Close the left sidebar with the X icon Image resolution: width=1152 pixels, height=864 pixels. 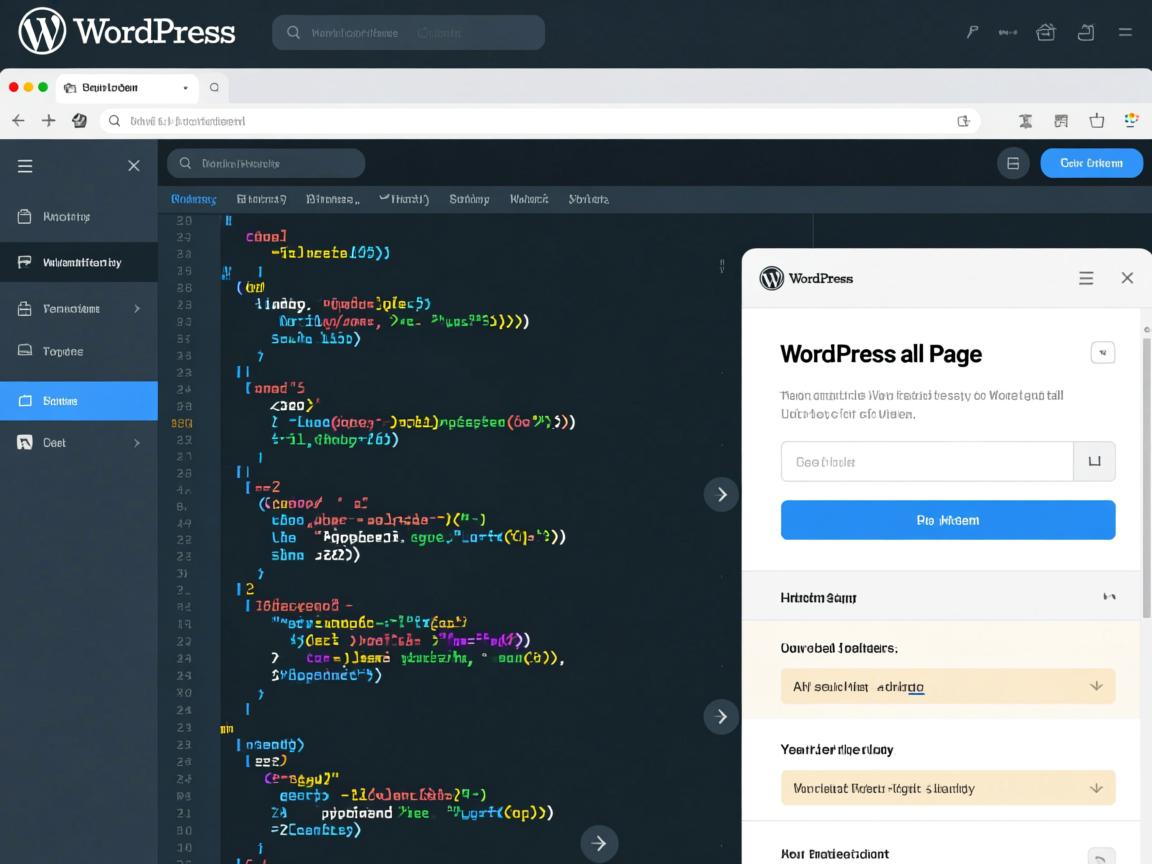pos(134,166)
